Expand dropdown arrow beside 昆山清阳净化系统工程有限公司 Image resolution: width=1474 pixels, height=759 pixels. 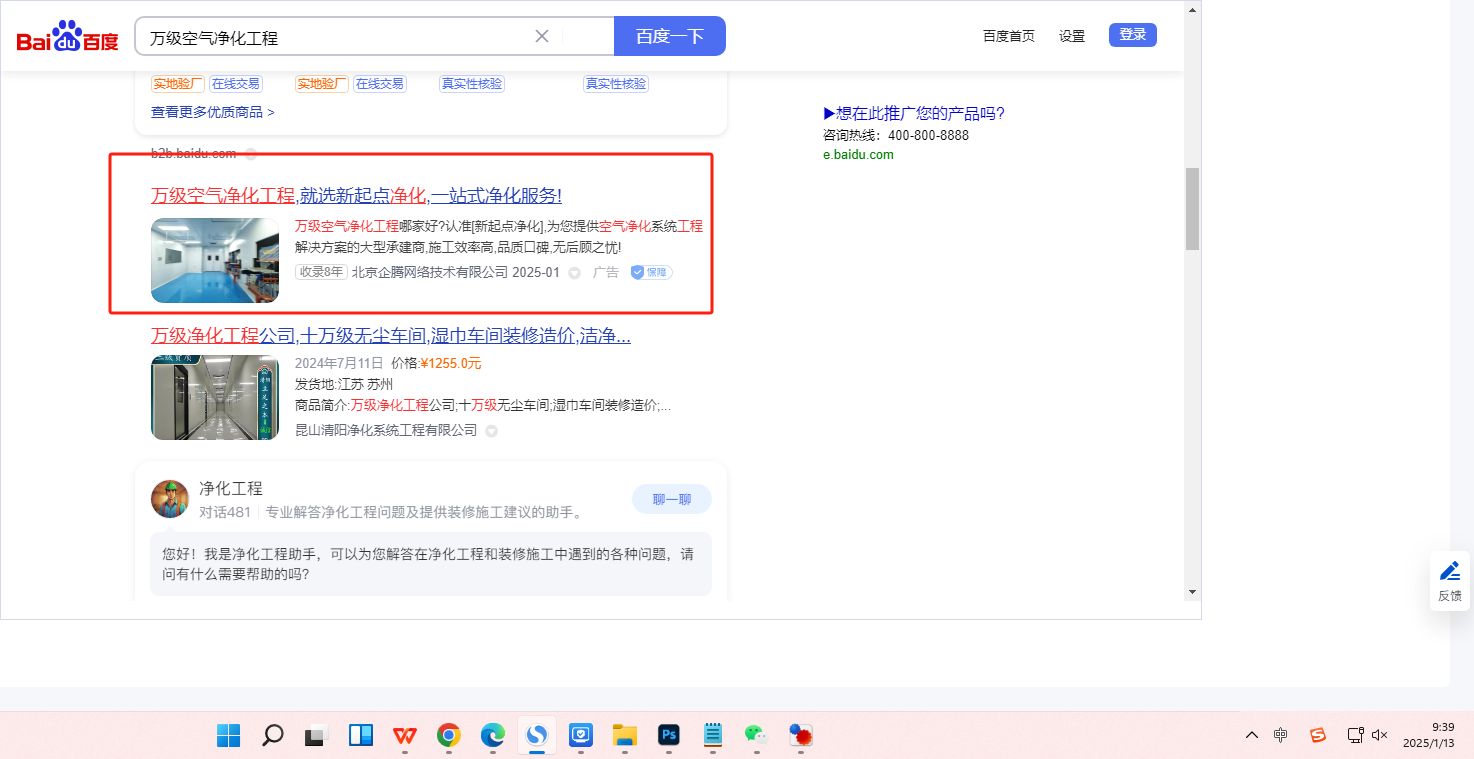491,431
